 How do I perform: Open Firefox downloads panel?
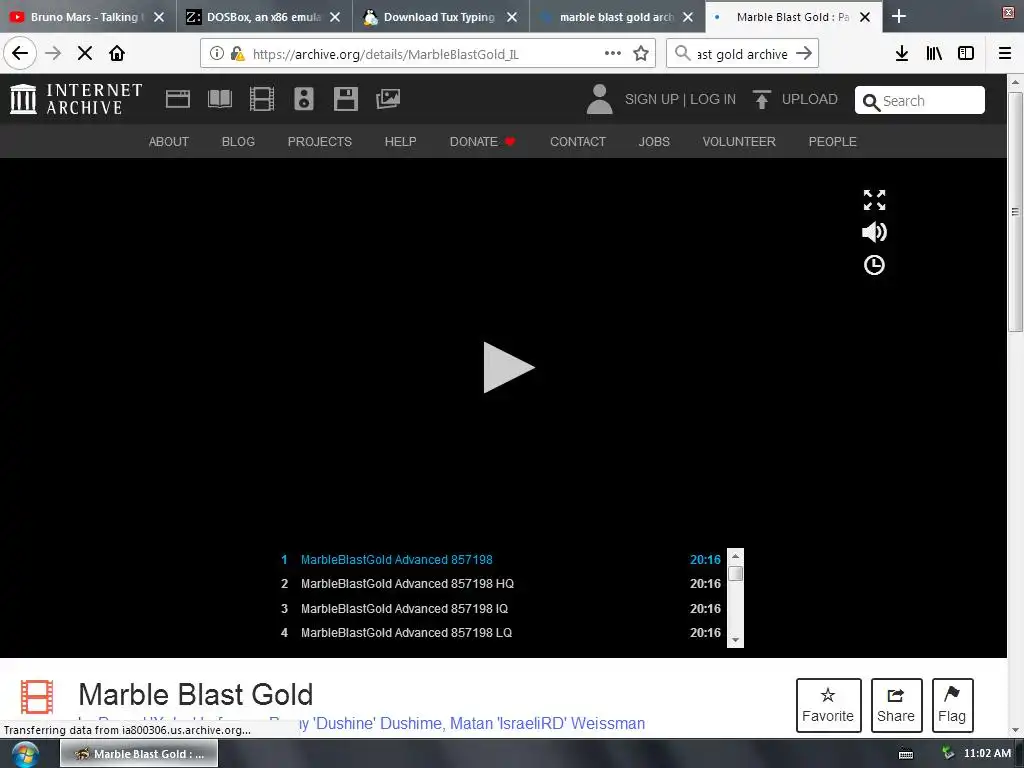pos(902,54)
